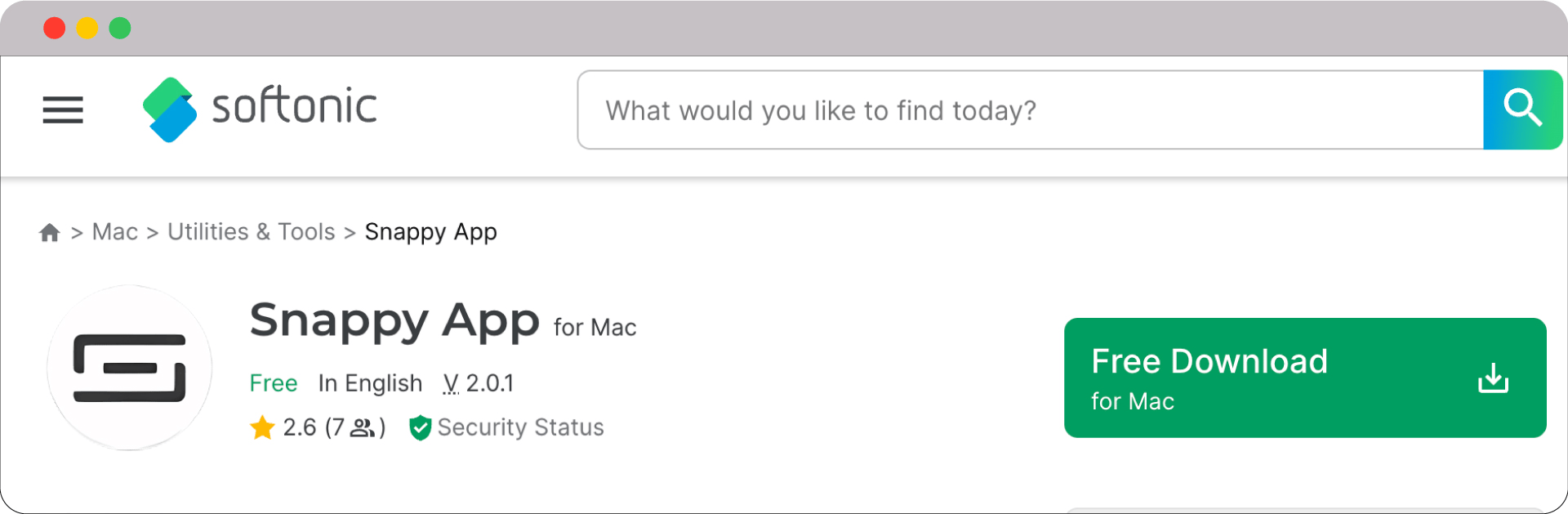Click the gold rating star

(262, 427)
